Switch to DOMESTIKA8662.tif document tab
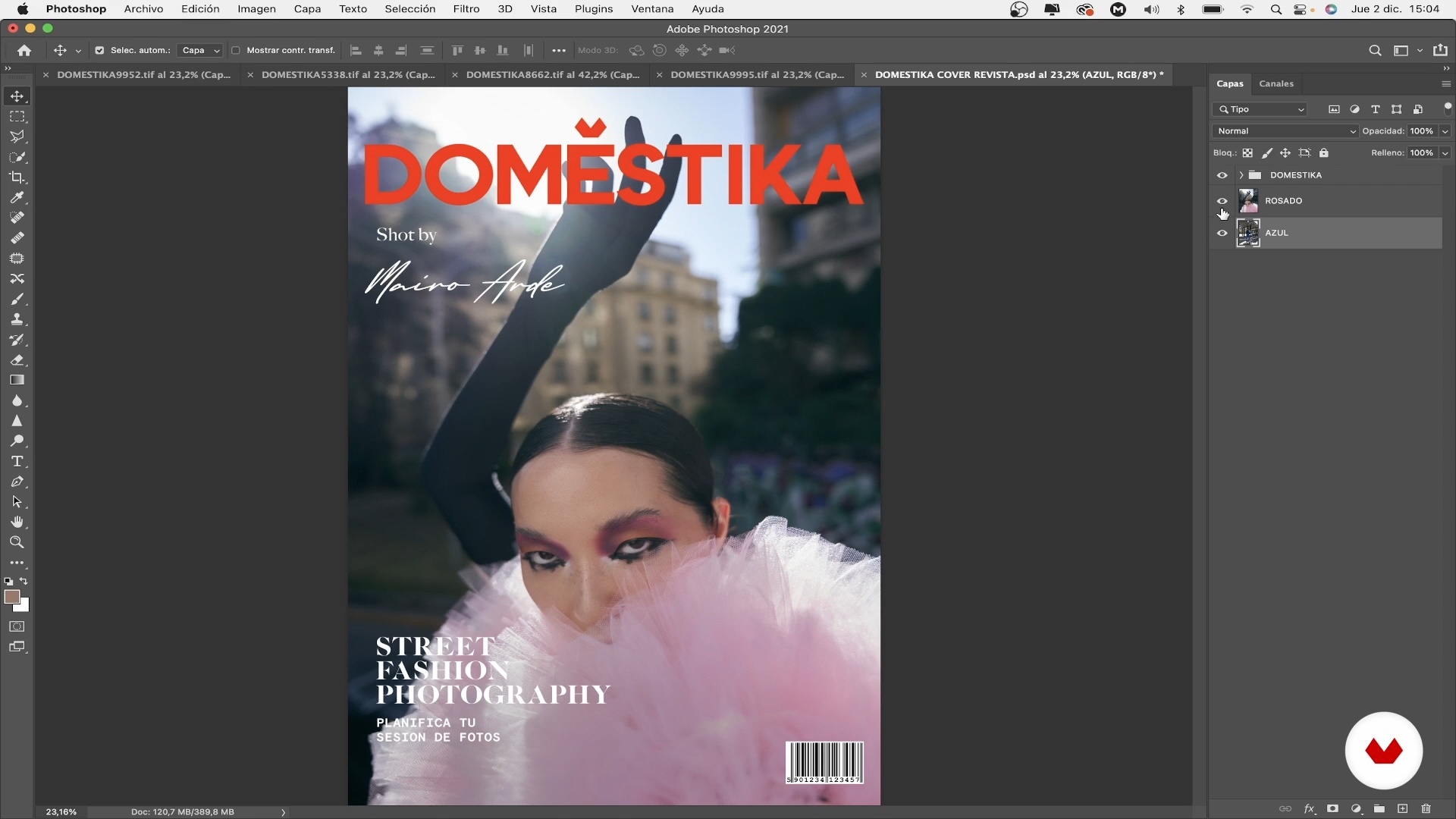 pyautogui.click(x=553, y=74)
